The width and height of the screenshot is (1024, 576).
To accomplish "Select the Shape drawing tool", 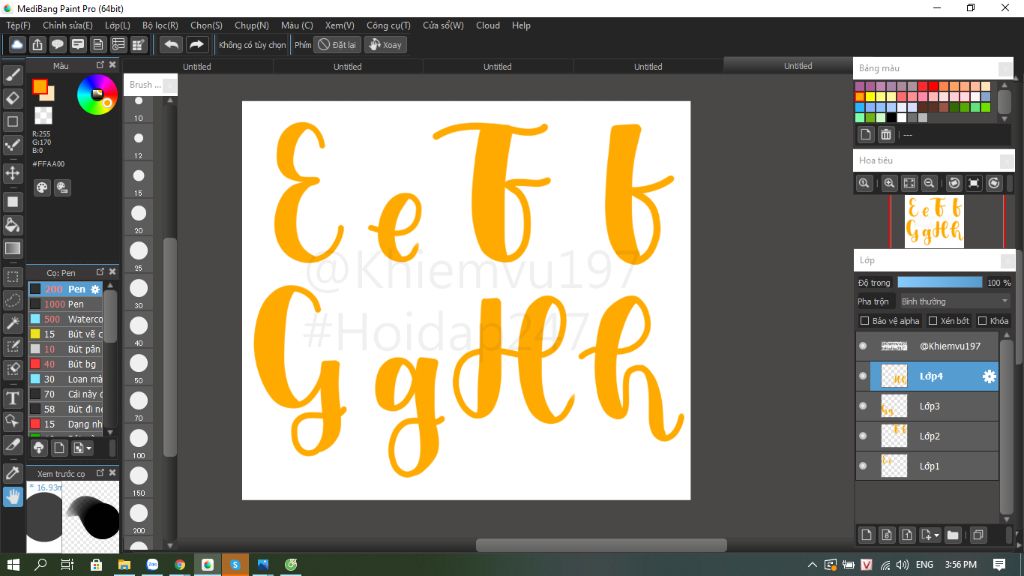I will pyautogui.click(x=12, y=121).
